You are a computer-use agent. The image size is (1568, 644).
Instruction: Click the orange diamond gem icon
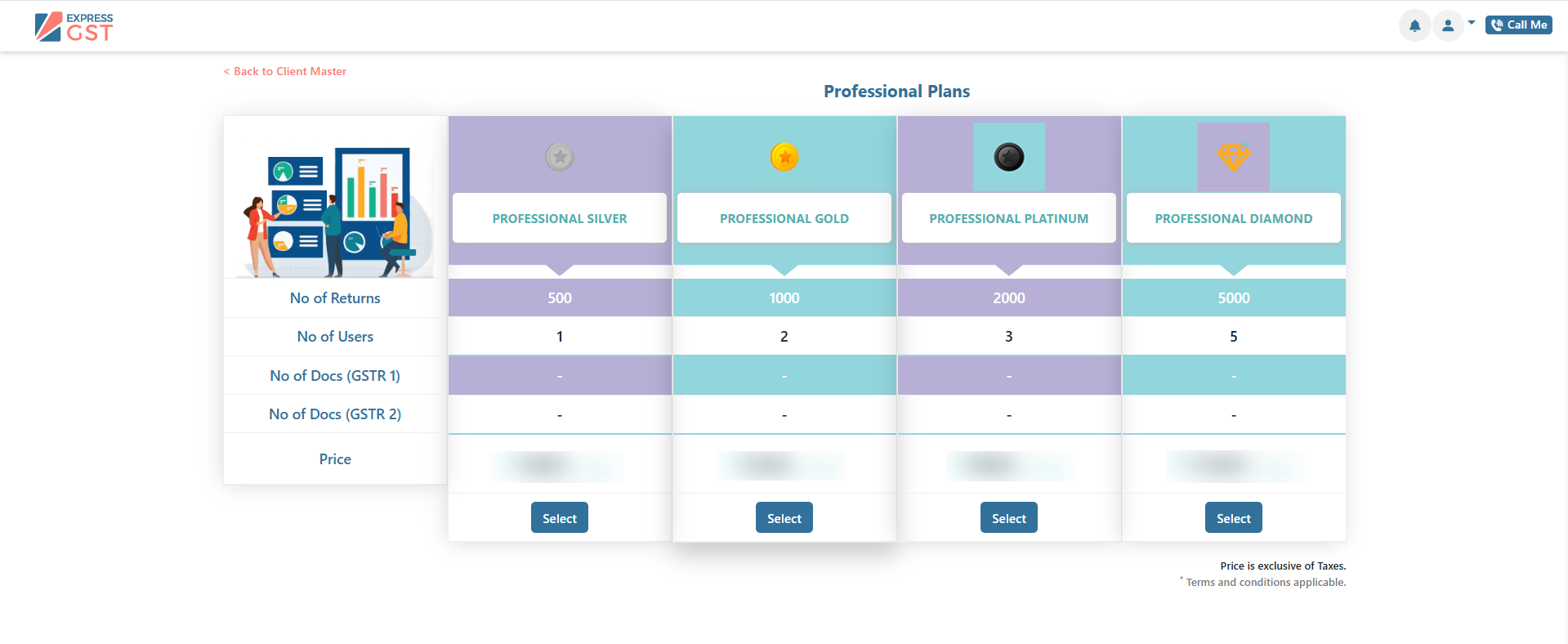[x=1234, y=157]
